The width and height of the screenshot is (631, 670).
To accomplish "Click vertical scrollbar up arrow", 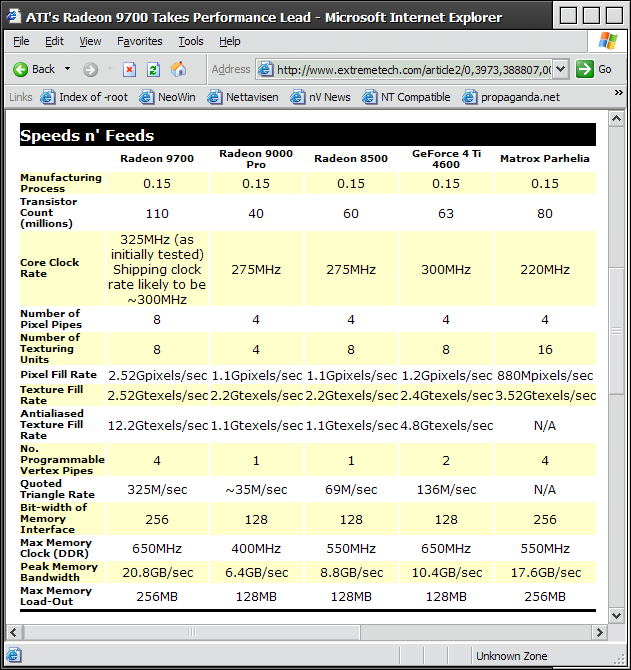I will click(616, 118).
